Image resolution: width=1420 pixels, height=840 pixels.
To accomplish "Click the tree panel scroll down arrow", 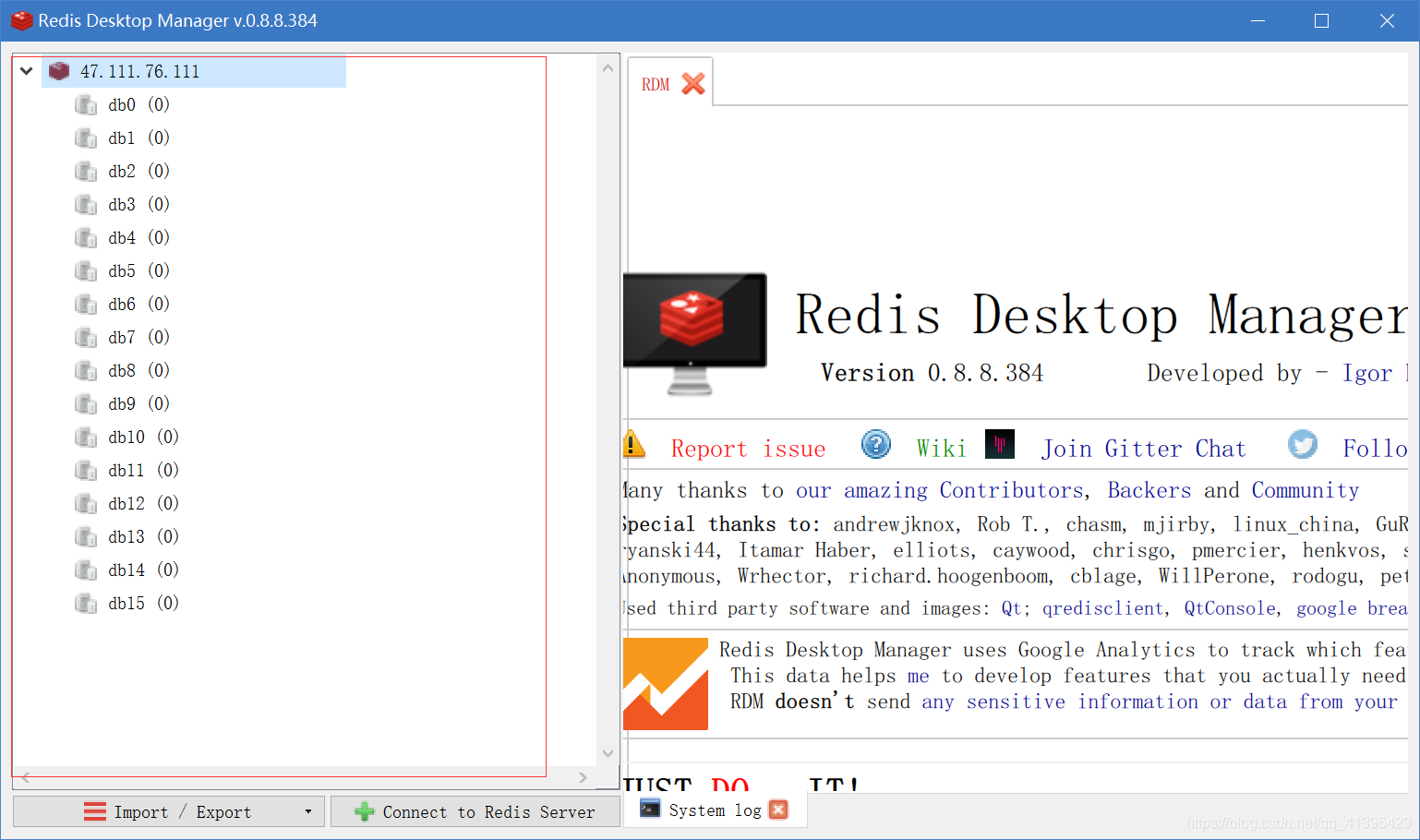I will (608, 753).
